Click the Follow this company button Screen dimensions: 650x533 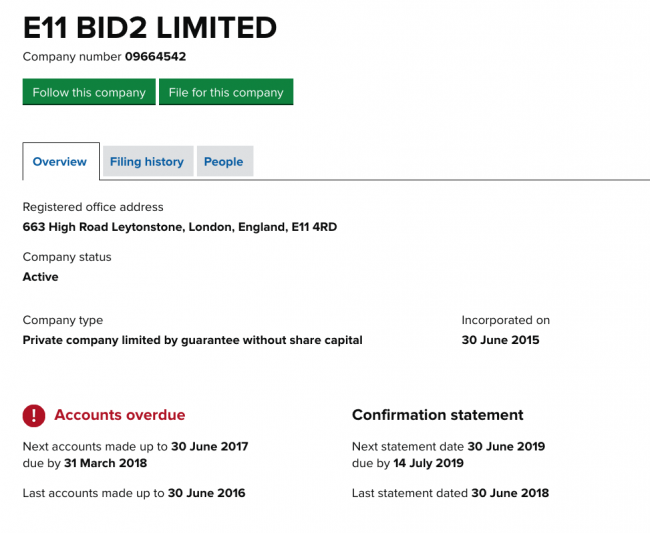click(89, 92)
